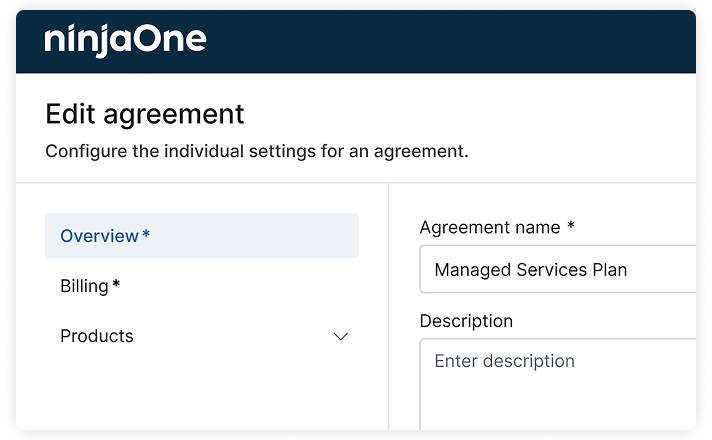
Task: Click the agreement settings subtitle text
Action: (x=257, y=154)
